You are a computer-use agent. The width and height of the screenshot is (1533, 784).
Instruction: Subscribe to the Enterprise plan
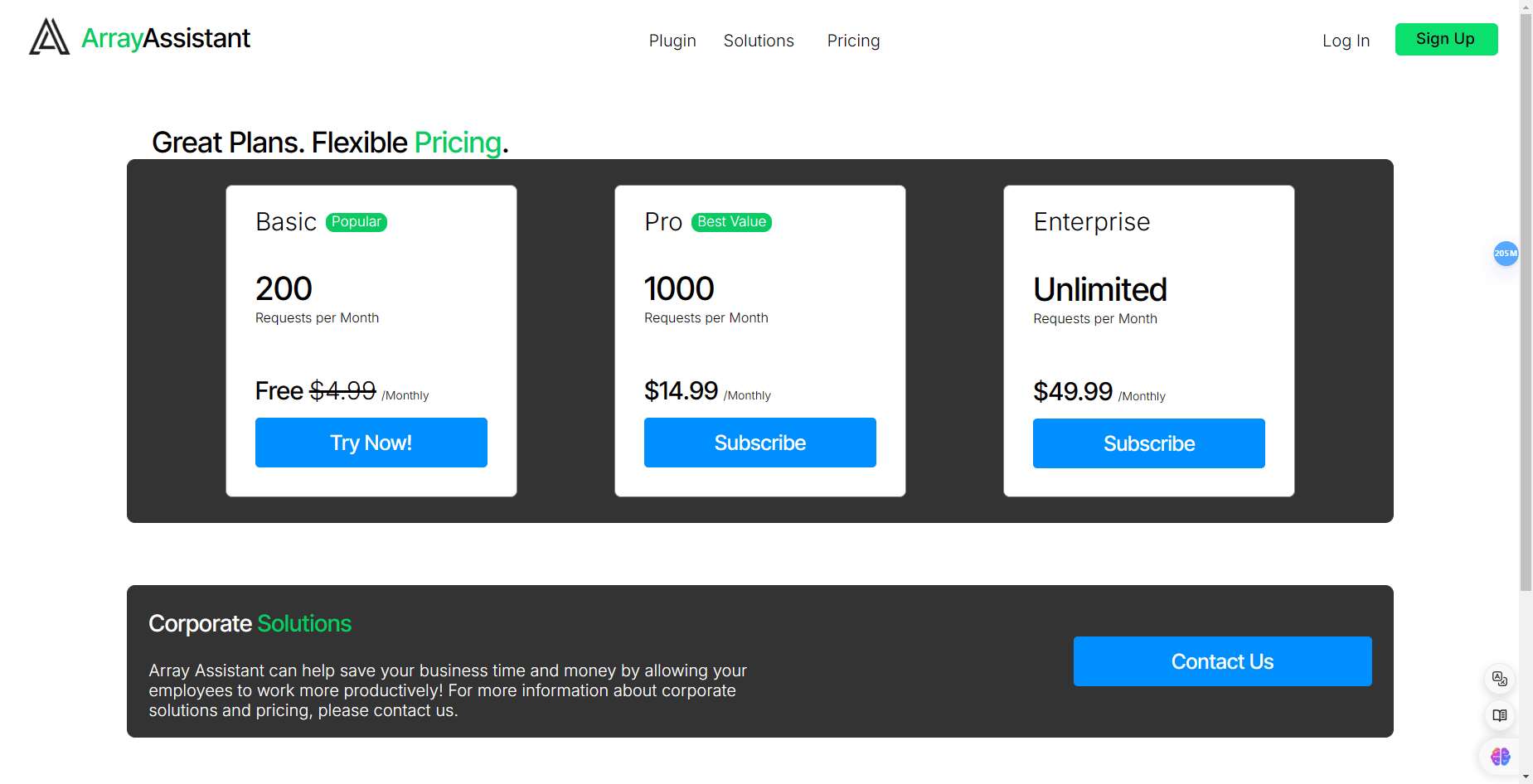1149,443
